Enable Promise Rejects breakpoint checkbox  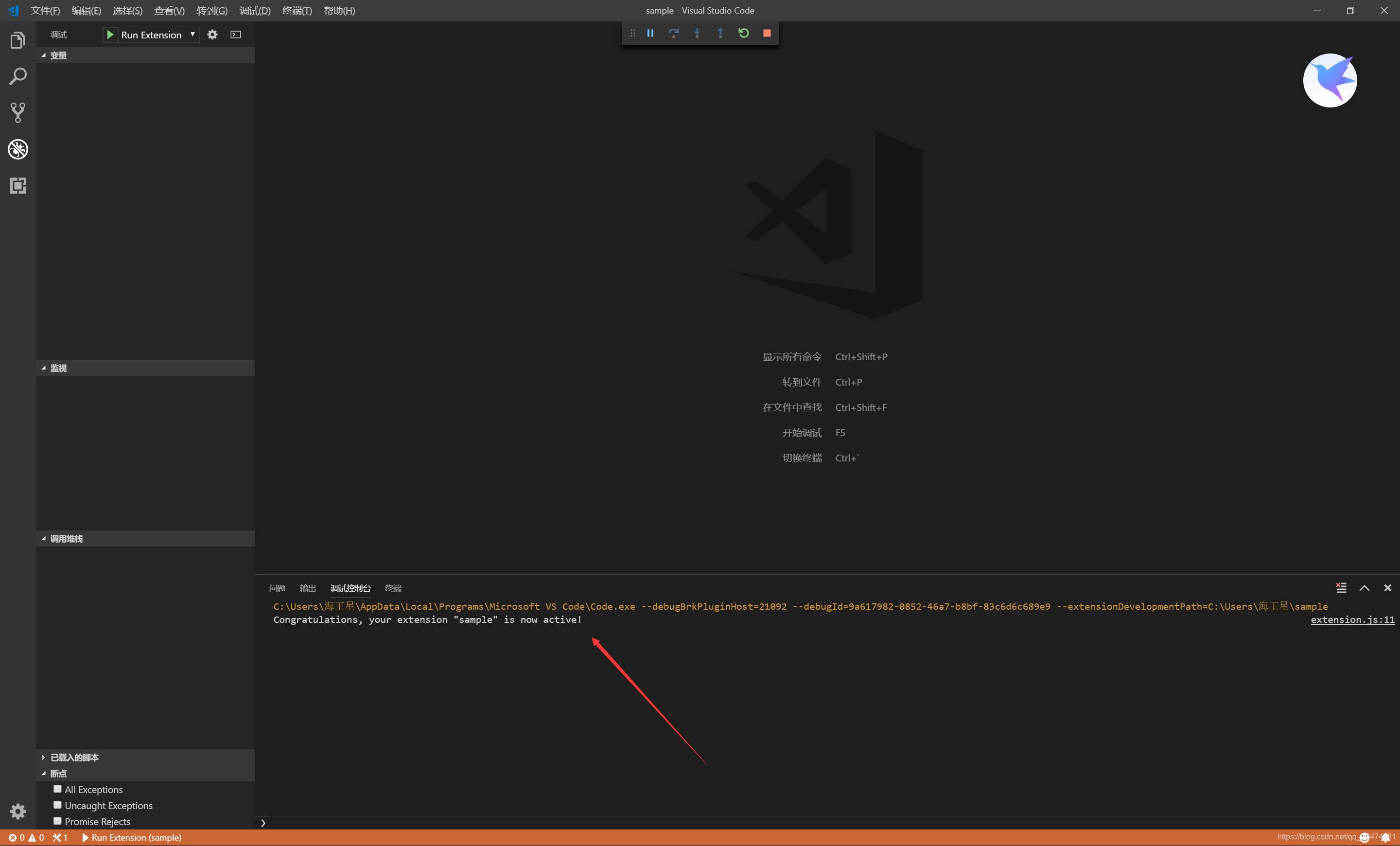[x=57, y=820]
